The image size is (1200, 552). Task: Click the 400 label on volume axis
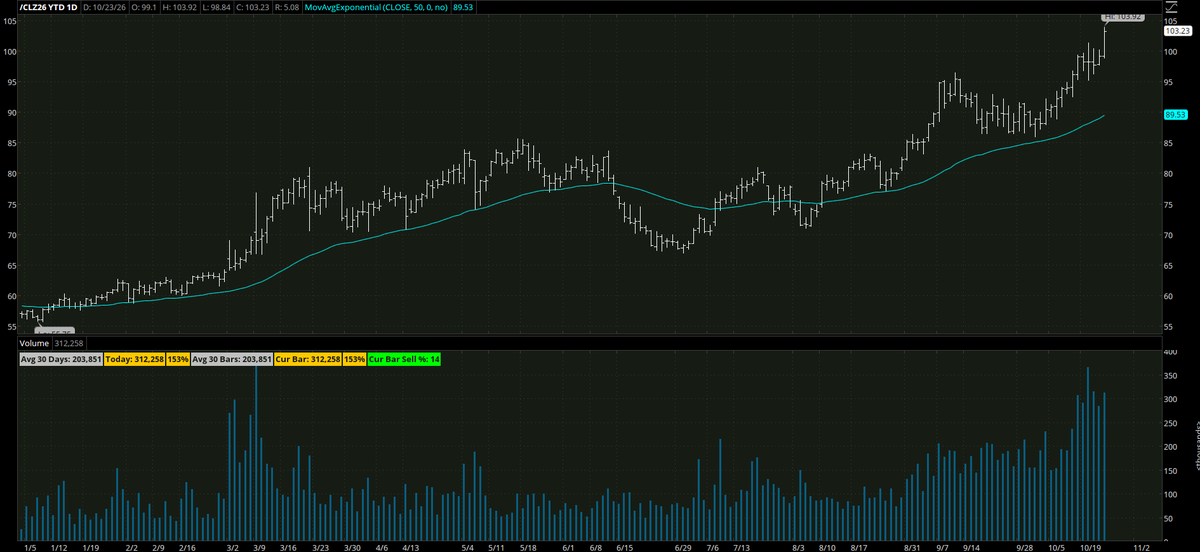point(1172,353)
